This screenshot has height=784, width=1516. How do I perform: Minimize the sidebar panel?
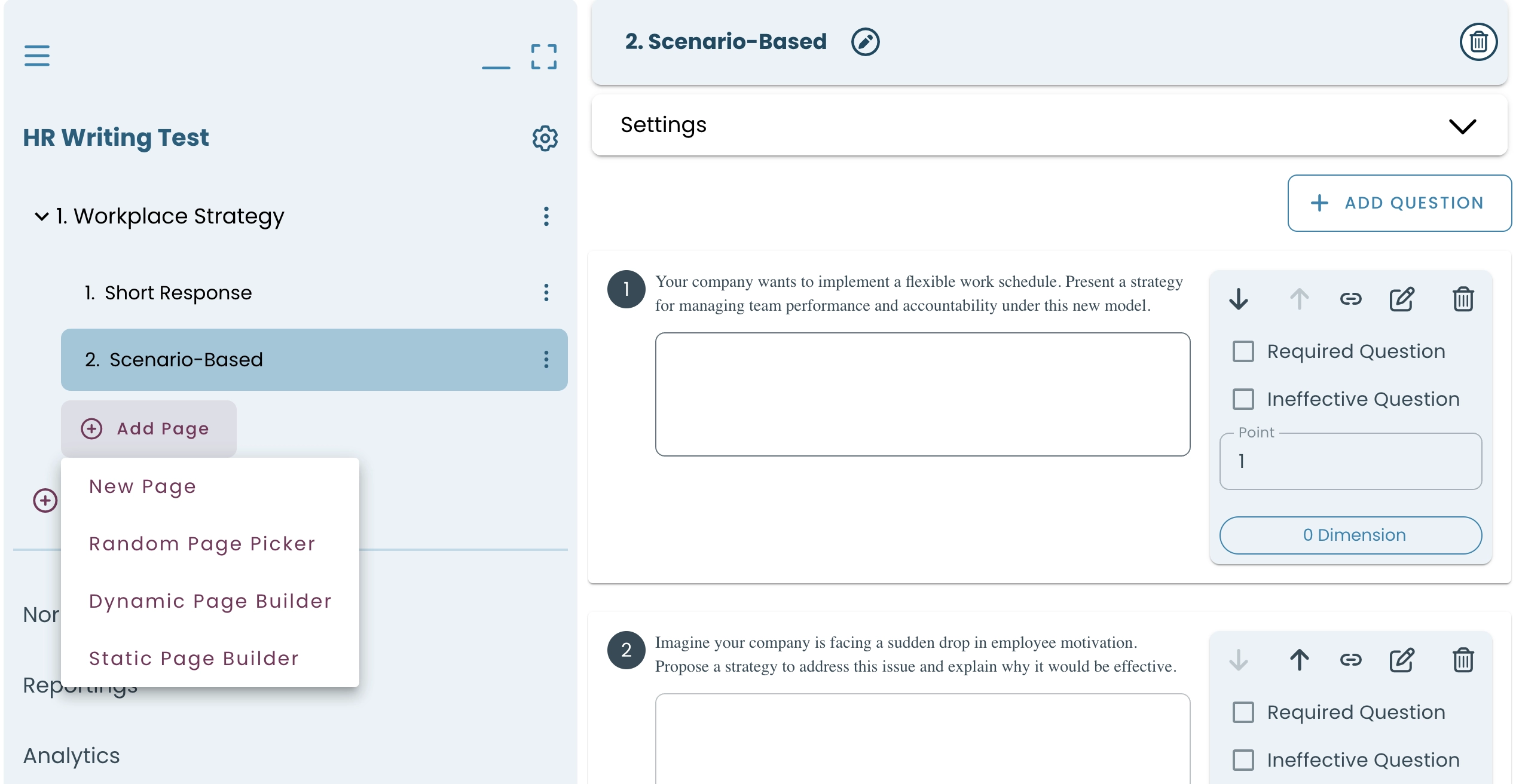pos(496,68)
